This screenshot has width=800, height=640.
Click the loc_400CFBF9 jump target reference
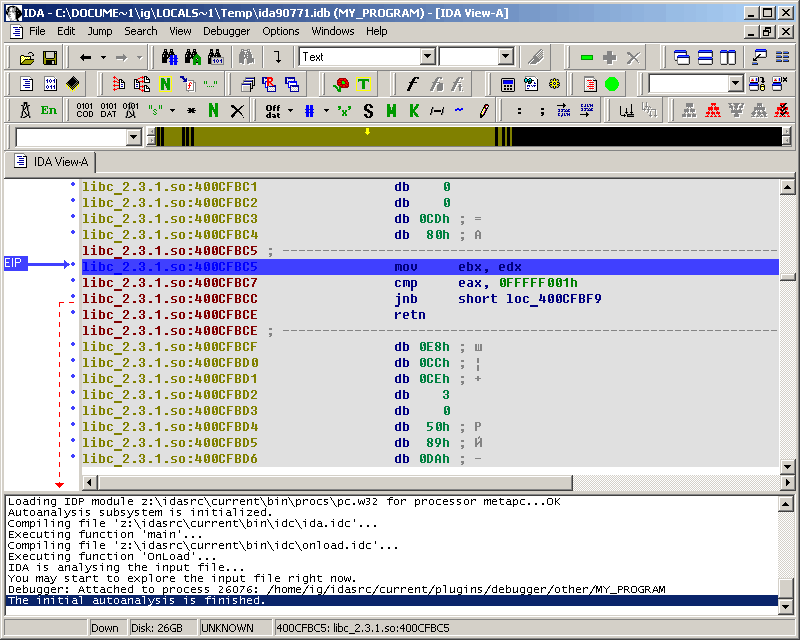point(552,299)
